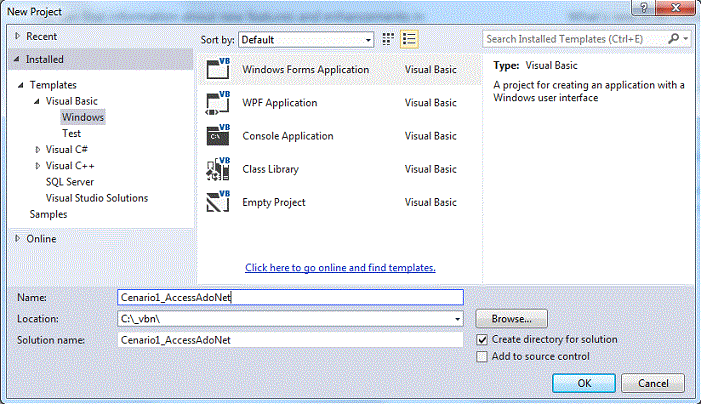Expand the Online section
701x404 pixels.
pyautogui.click(x=17, y=238)
